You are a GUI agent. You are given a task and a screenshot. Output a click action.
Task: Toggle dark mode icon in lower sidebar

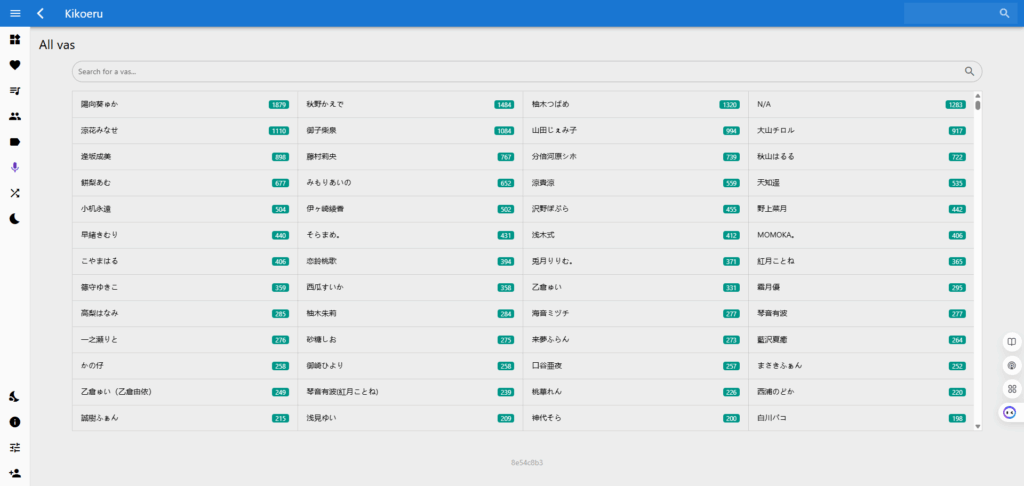[15, 396]
